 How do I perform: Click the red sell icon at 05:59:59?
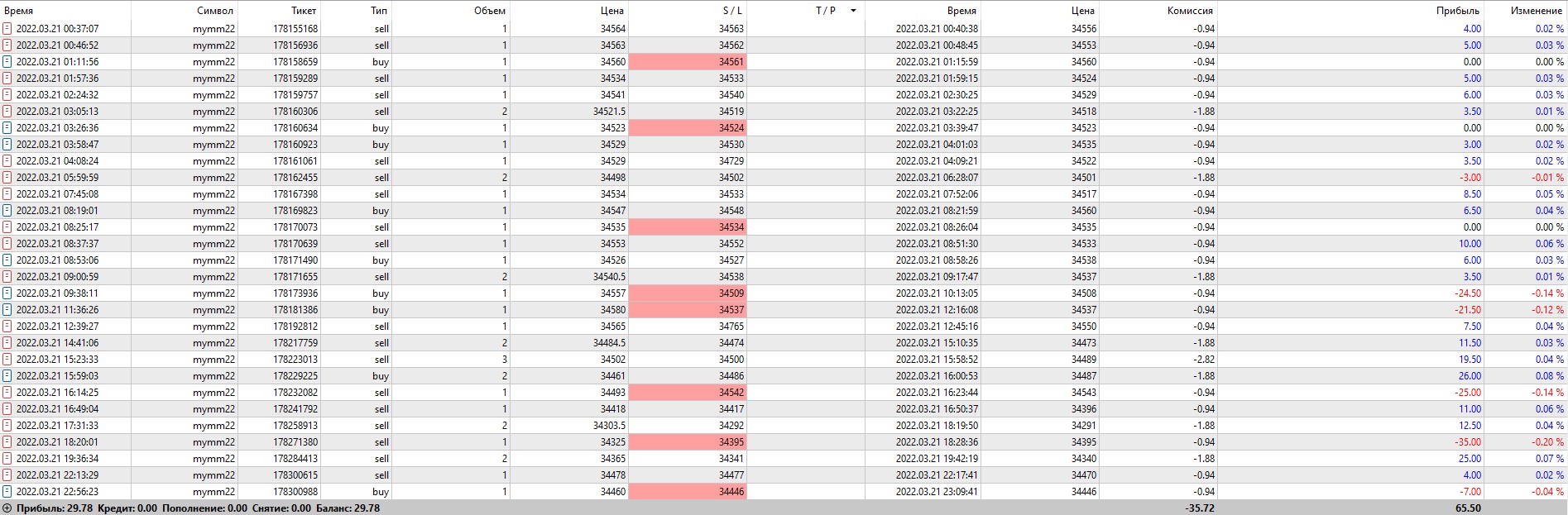7,177
